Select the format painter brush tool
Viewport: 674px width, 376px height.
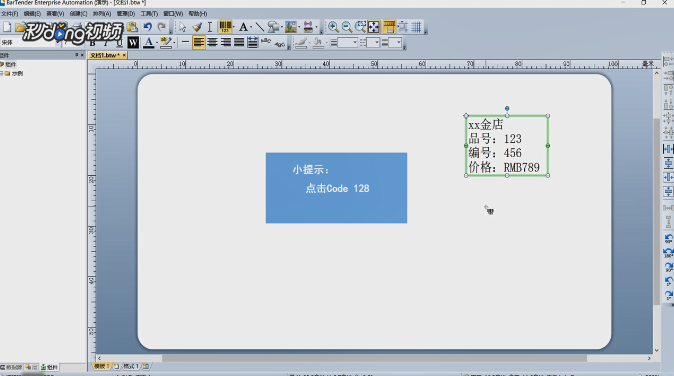tap(197, 27)
